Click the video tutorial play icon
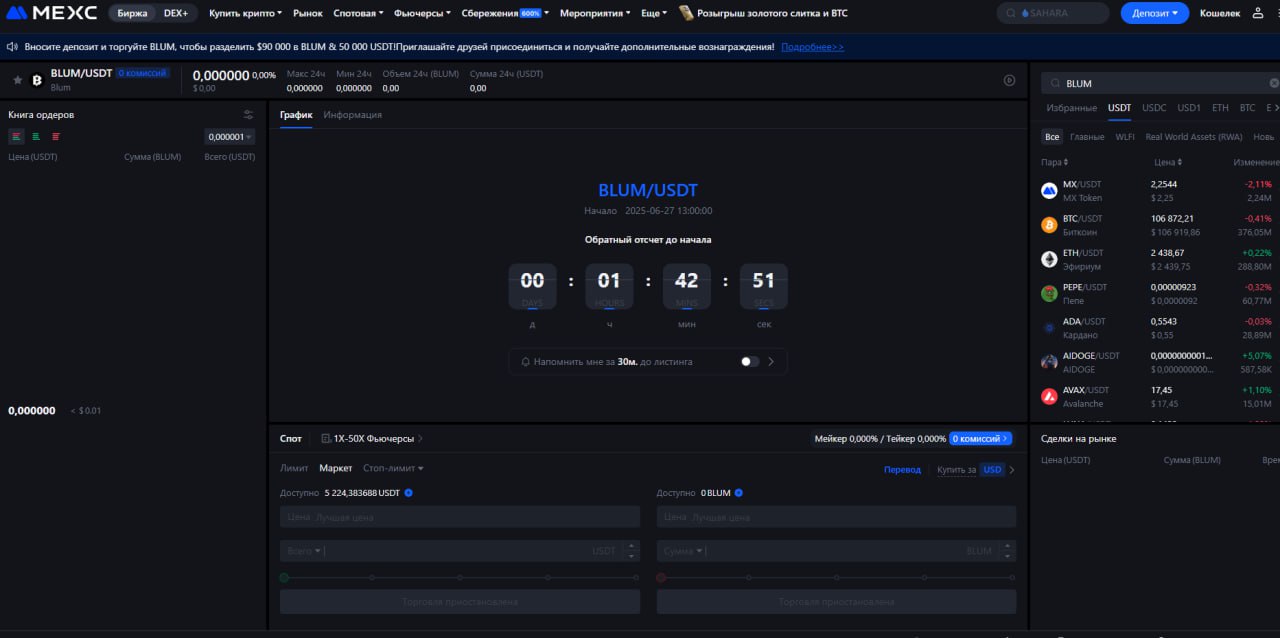 point(1009,80)
